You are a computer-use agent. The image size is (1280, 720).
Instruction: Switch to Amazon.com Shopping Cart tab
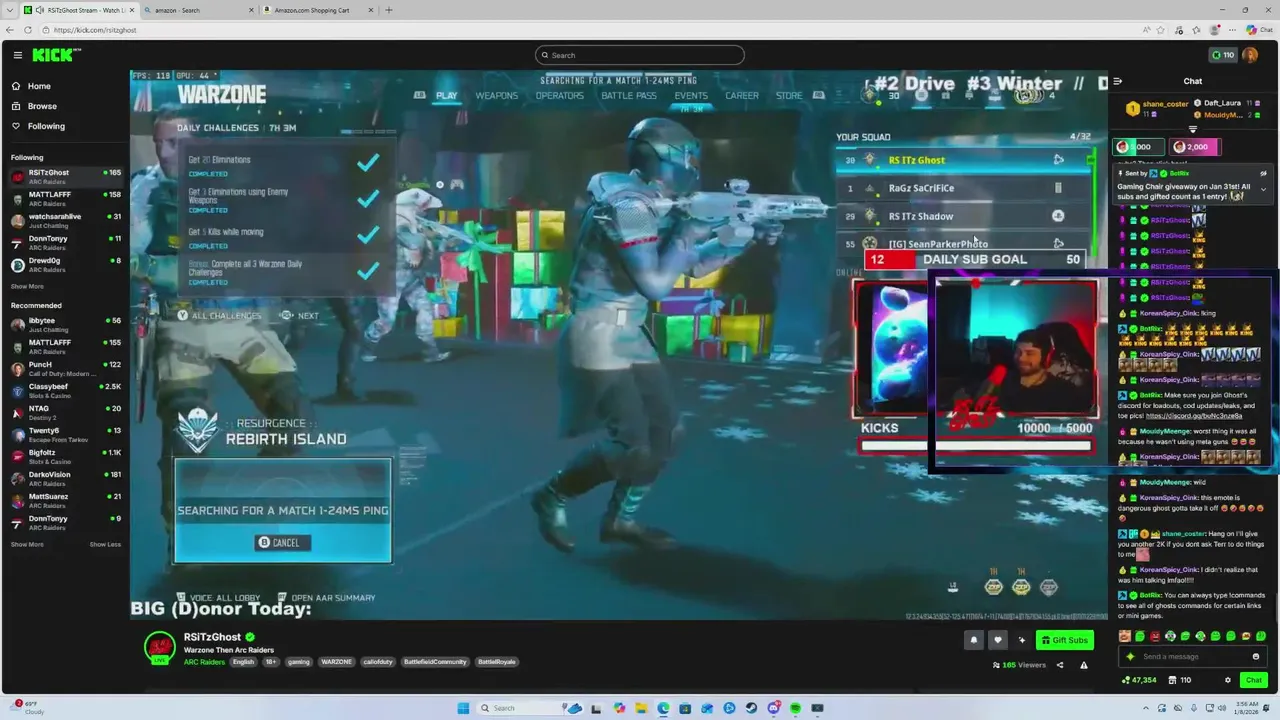(x=317, y=10)
